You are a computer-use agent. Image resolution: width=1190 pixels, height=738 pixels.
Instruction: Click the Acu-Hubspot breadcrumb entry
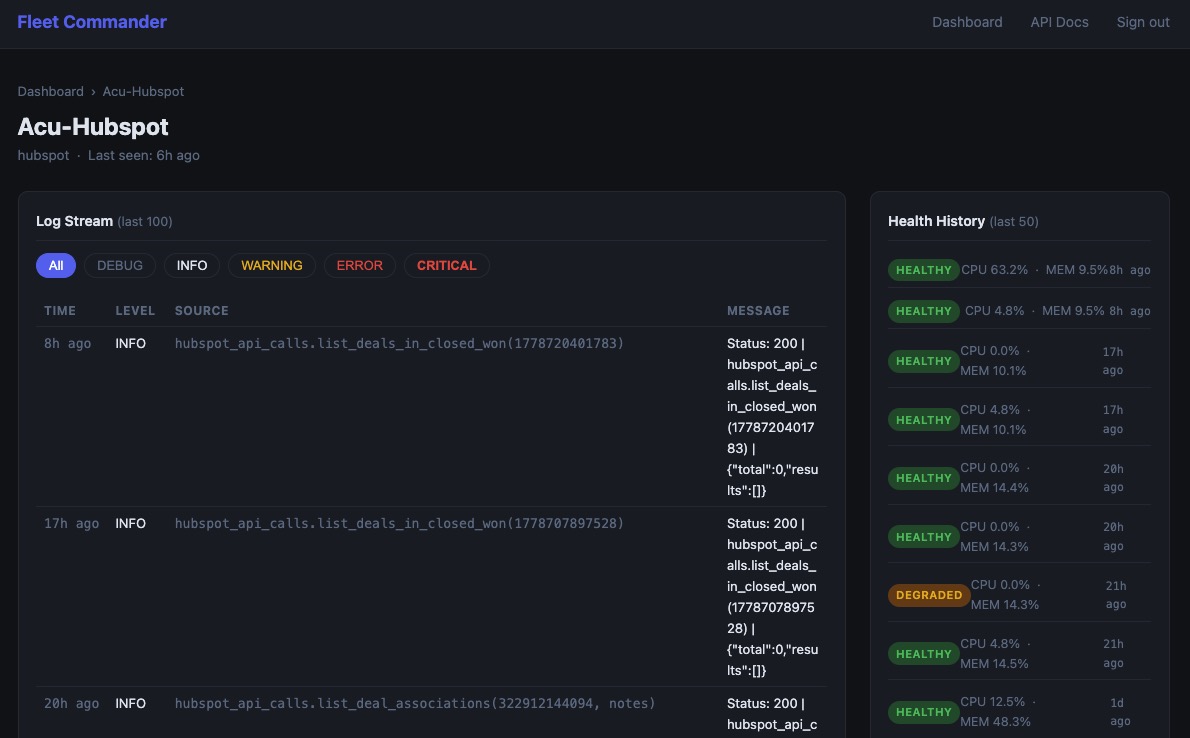[x=143, y=91]
